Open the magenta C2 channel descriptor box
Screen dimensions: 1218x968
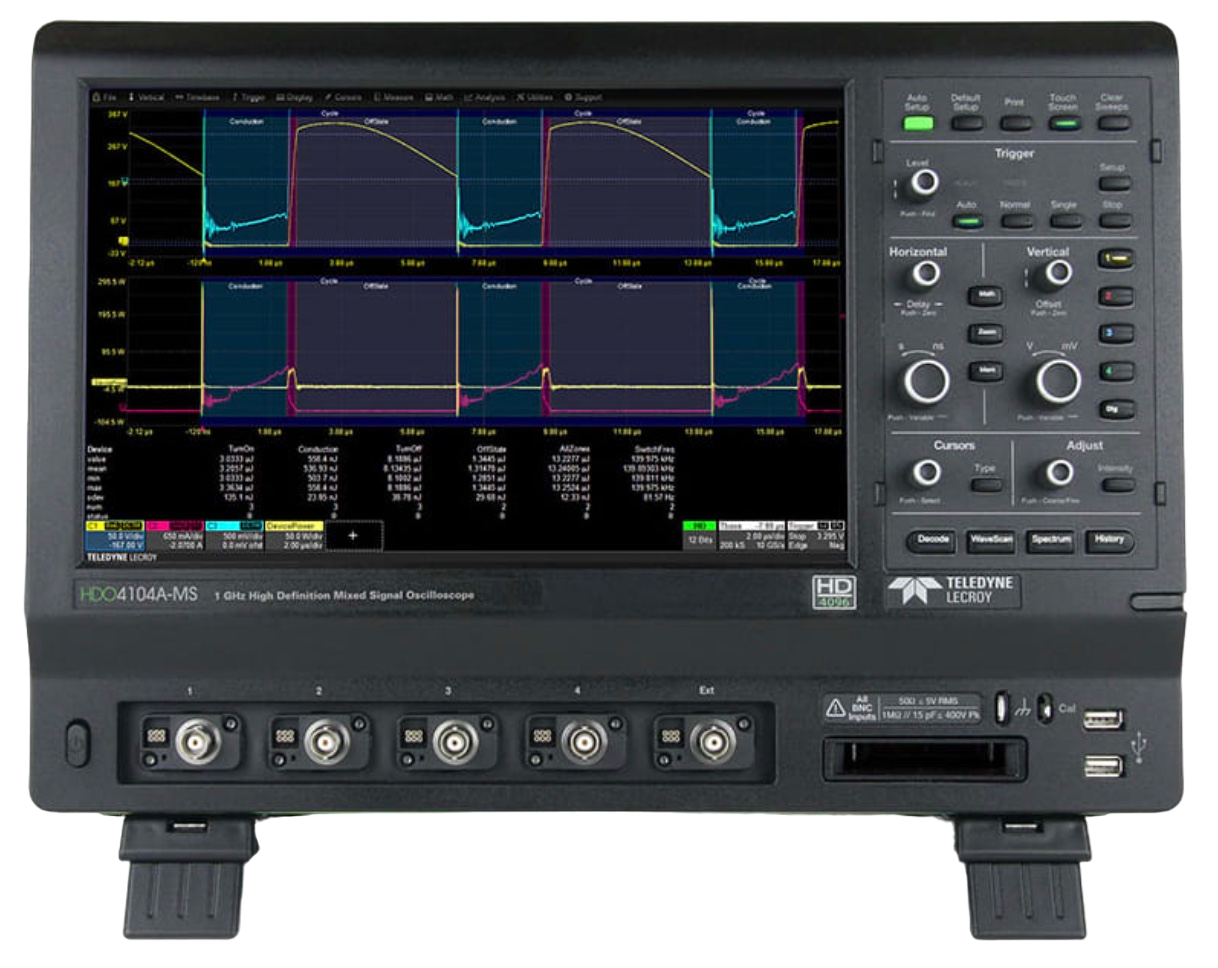pos(175,535)
